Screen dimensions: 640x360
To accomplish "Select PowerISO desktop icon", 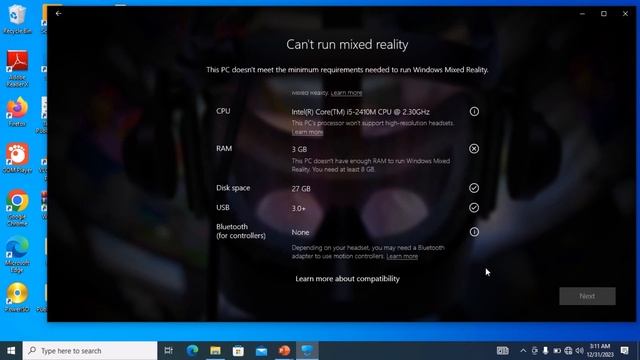I will [17, 298].
